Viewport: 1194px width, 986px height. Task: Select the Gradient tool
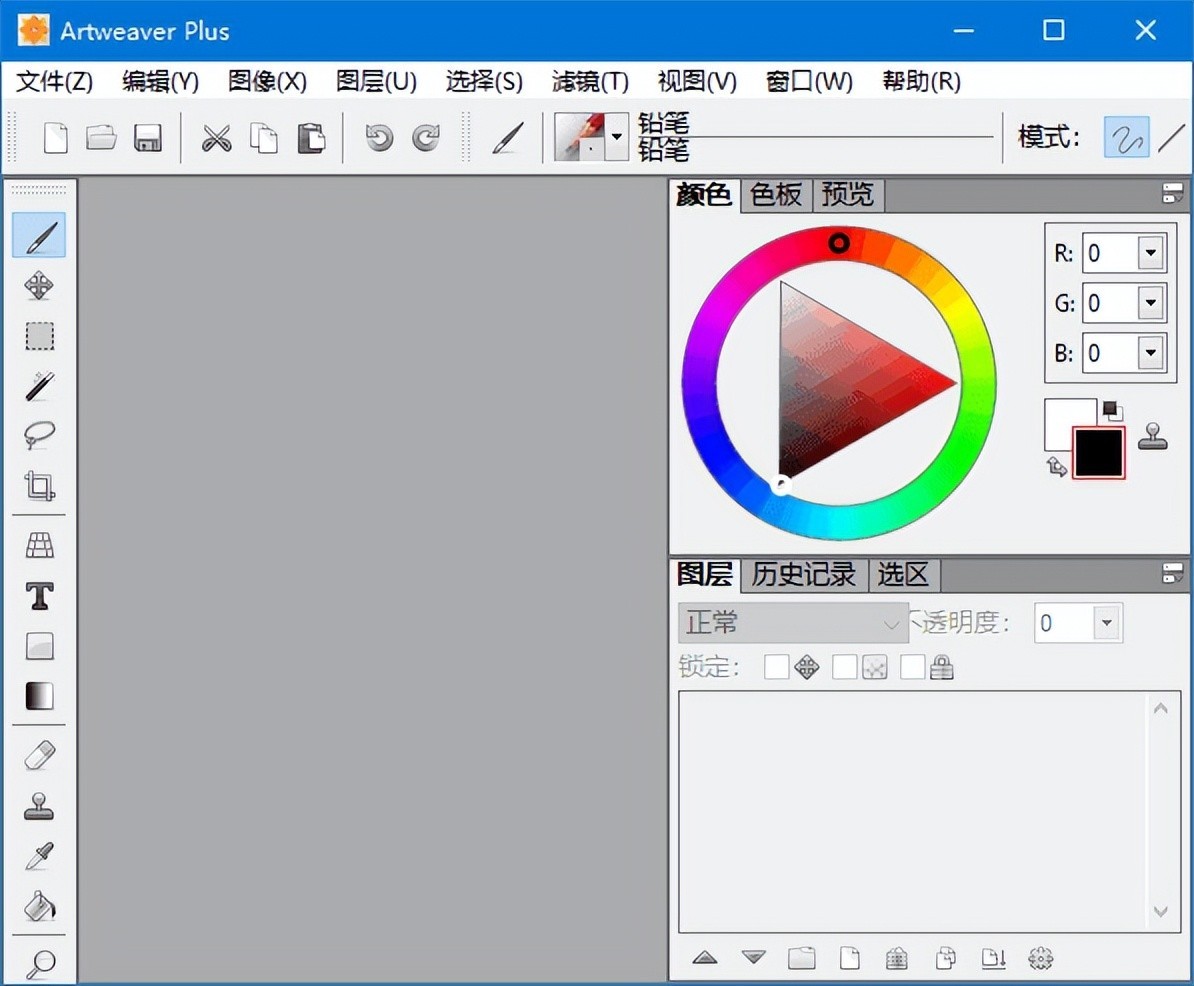point(39,696)
